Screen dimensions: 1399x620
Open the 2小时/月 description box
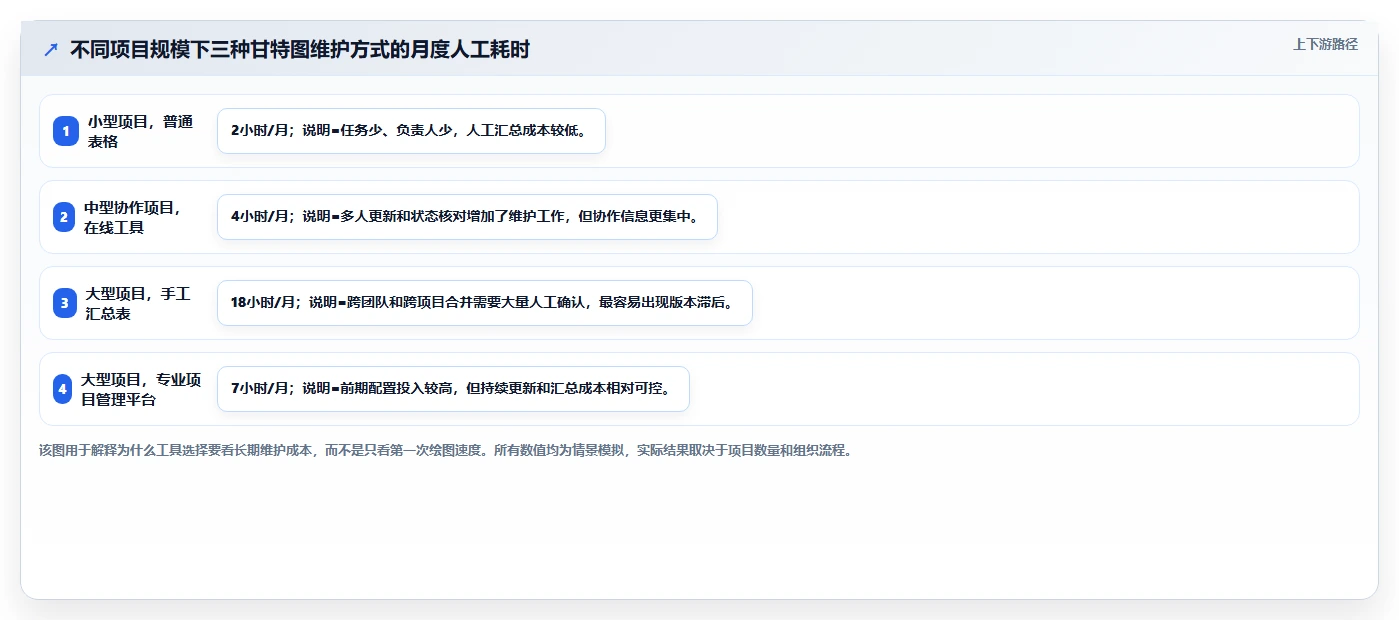(x=411, y=131)
